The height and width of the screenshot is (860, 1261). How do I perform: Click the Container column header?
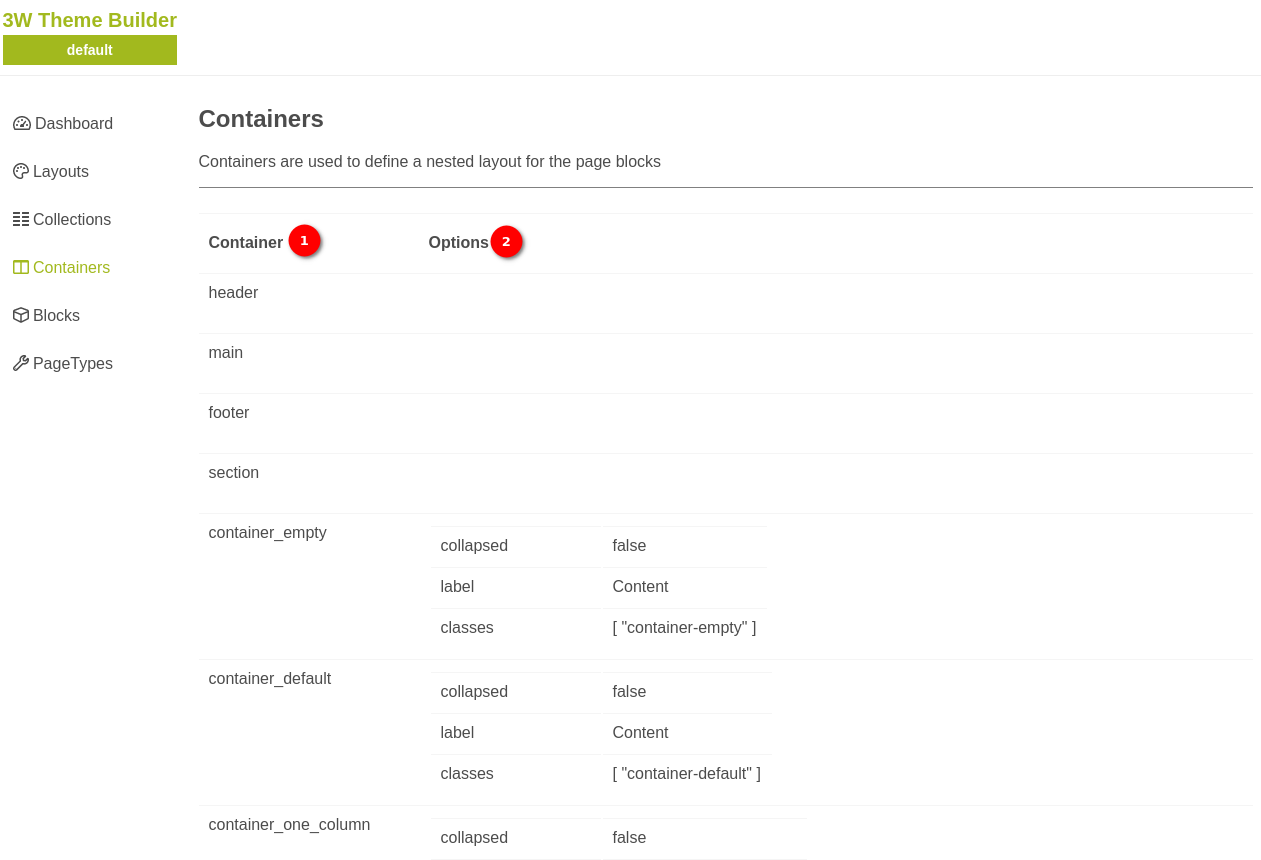[245, 243]
